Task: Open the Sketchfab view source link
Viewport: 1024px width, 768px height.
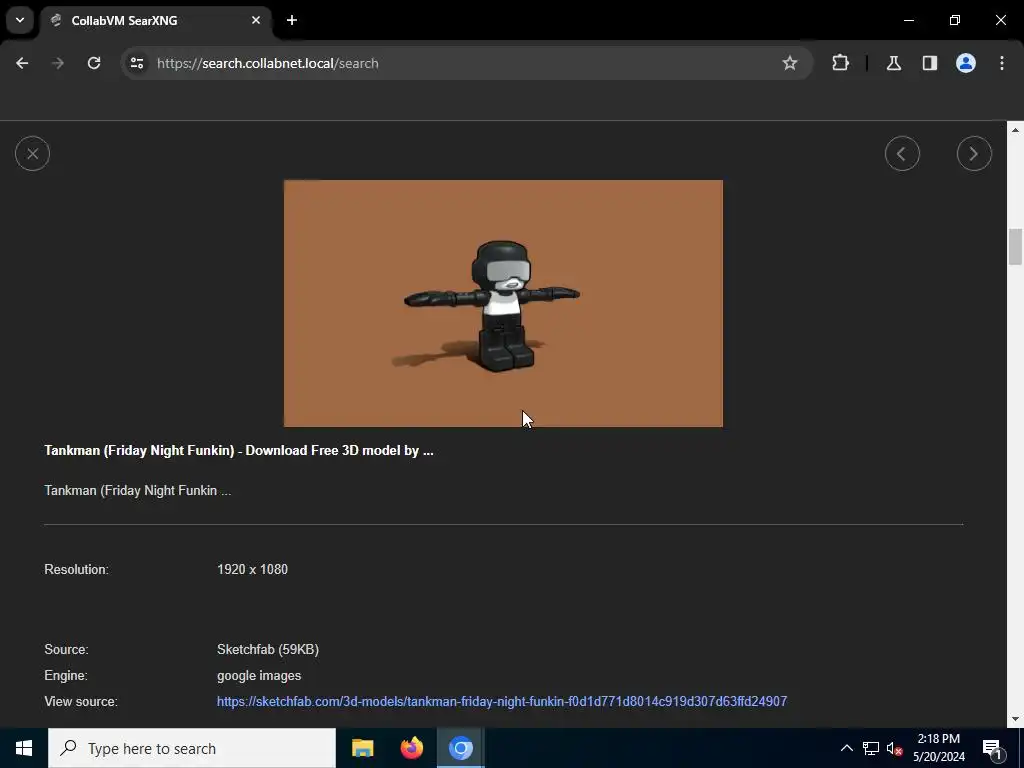Action: [502, 701]
